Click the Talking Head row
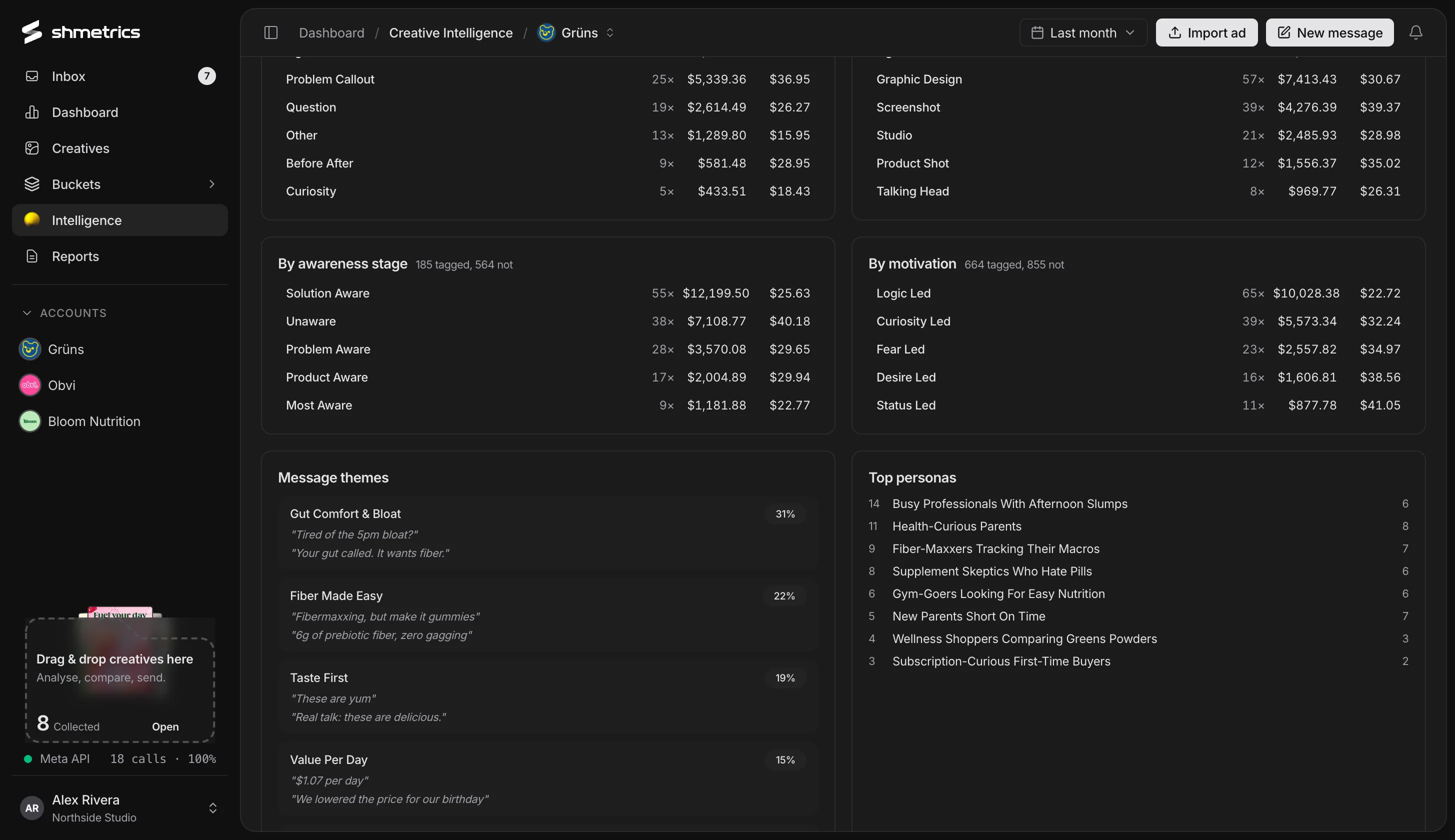This screenshot has height=840, width=1455. pos(1138,191)
